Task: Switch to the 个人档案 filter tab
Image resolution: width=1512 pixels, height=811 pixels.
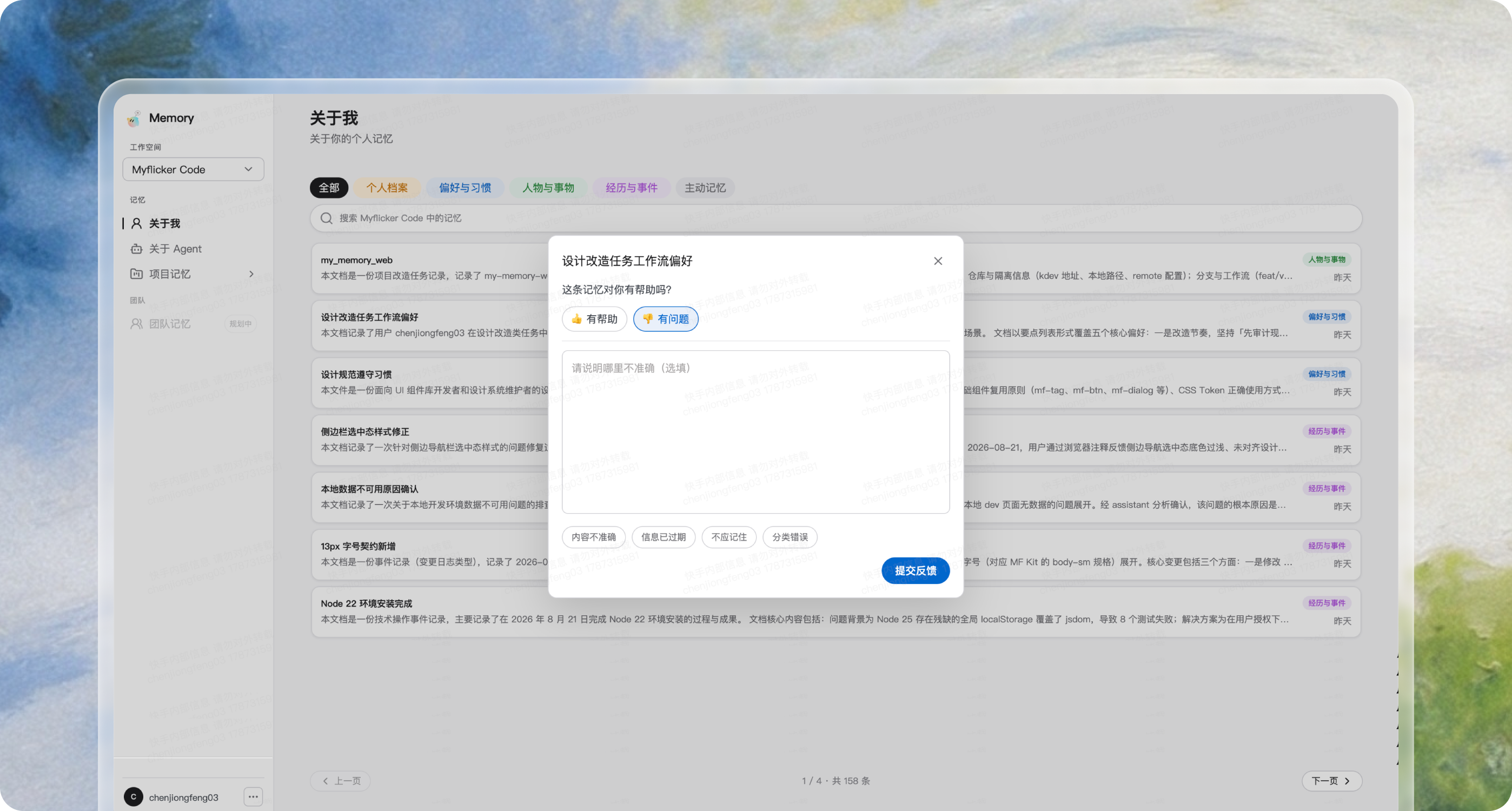Action: [x=386, y=188]
